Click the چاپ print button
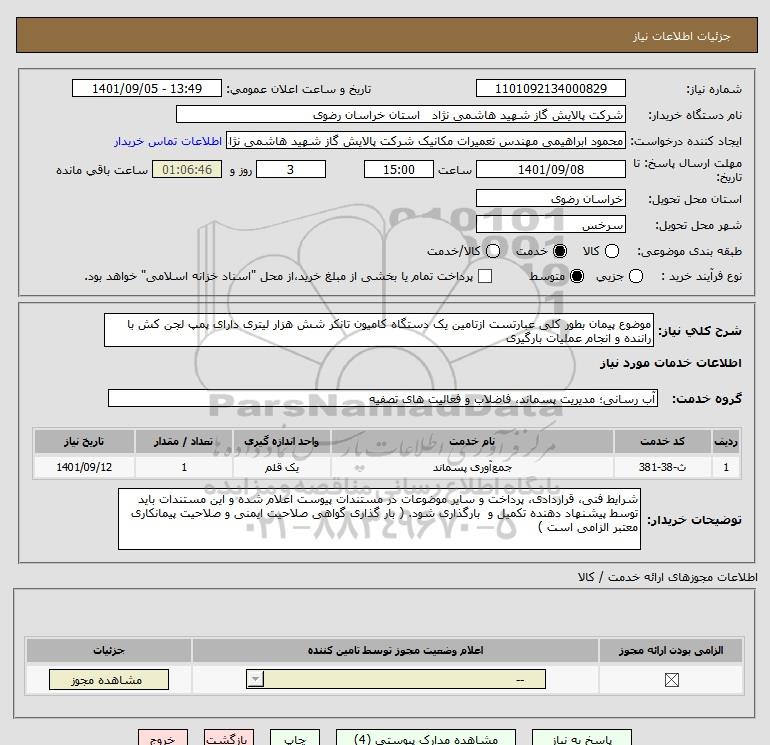The image size is (770, 745). 295,738
